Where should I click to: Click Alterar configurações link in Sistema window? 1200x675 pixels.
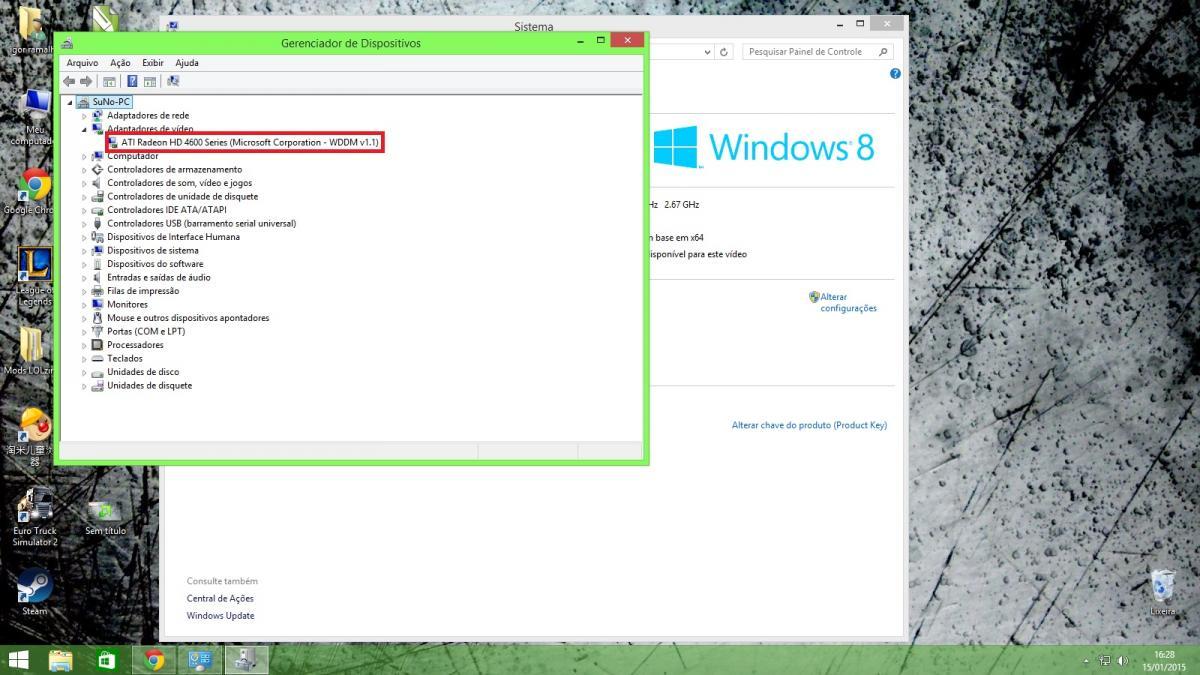pyautogui.click(x=848, y=303)
